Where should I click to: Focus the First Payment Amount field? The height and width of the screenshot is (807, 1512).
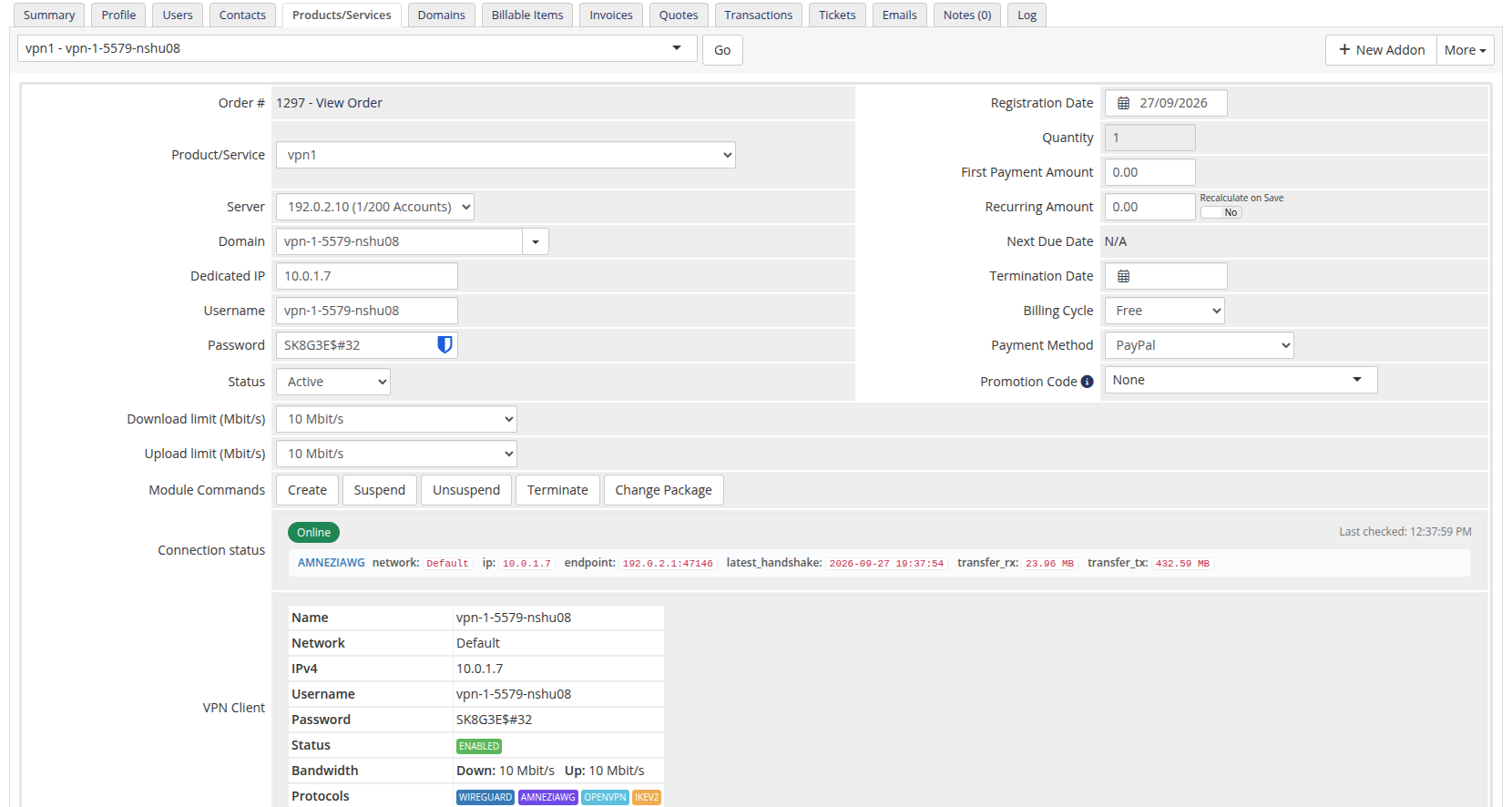click(x=1150, y=172)
